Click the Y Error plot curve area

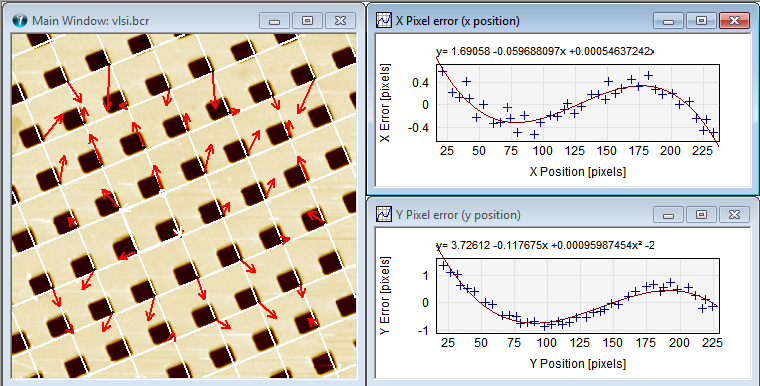[x=578, y=296]
